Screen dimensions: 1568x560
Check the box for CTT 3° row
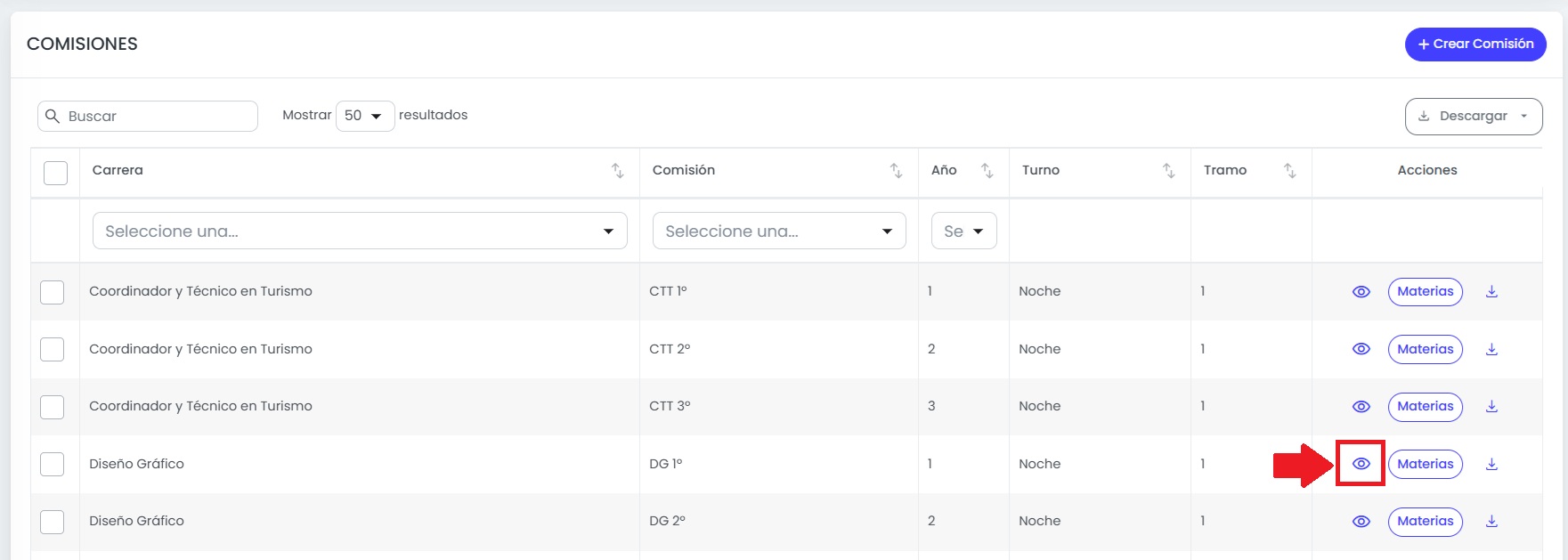tap(53, 407)
